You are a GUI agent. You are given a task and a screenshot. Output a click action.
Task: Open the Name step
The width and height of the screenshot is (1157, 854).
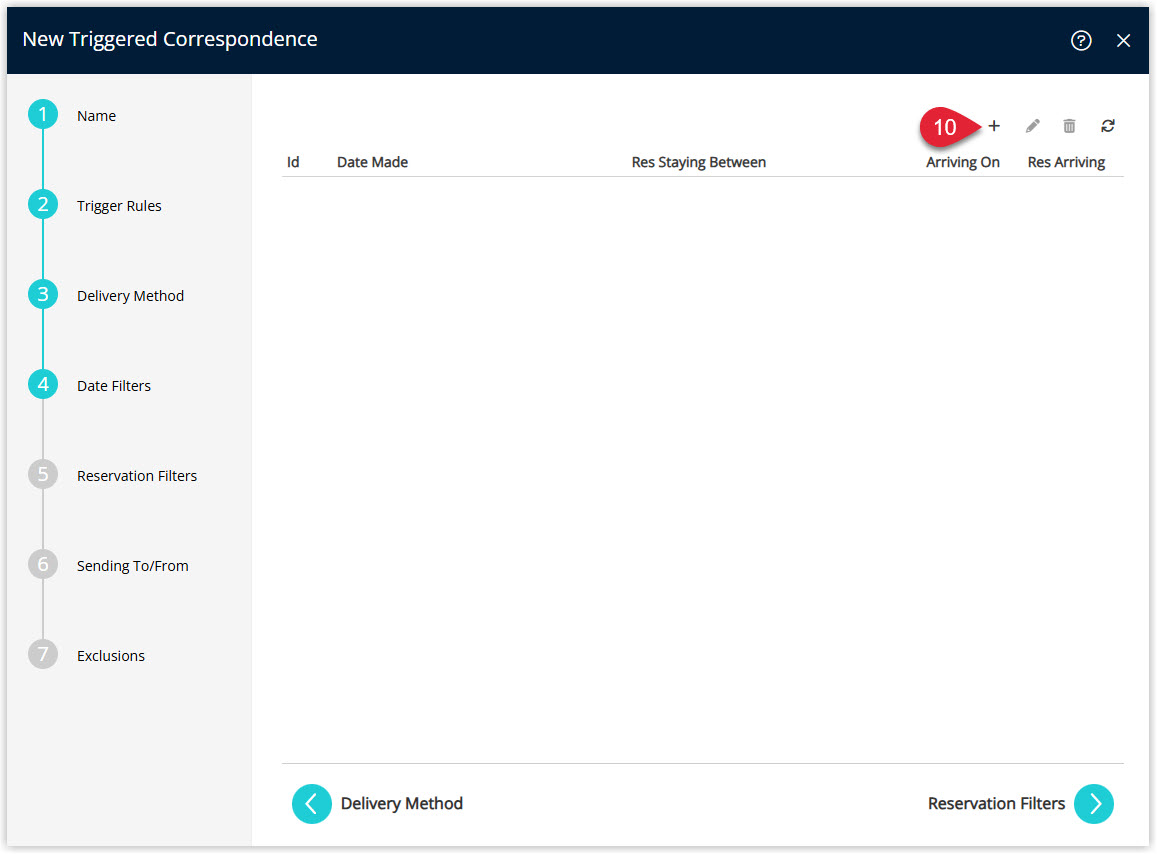(x=97, y=116)
